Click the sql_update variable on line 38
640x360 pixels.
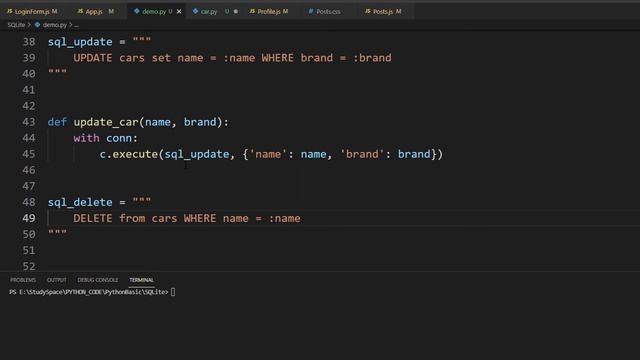pos(80,42)
